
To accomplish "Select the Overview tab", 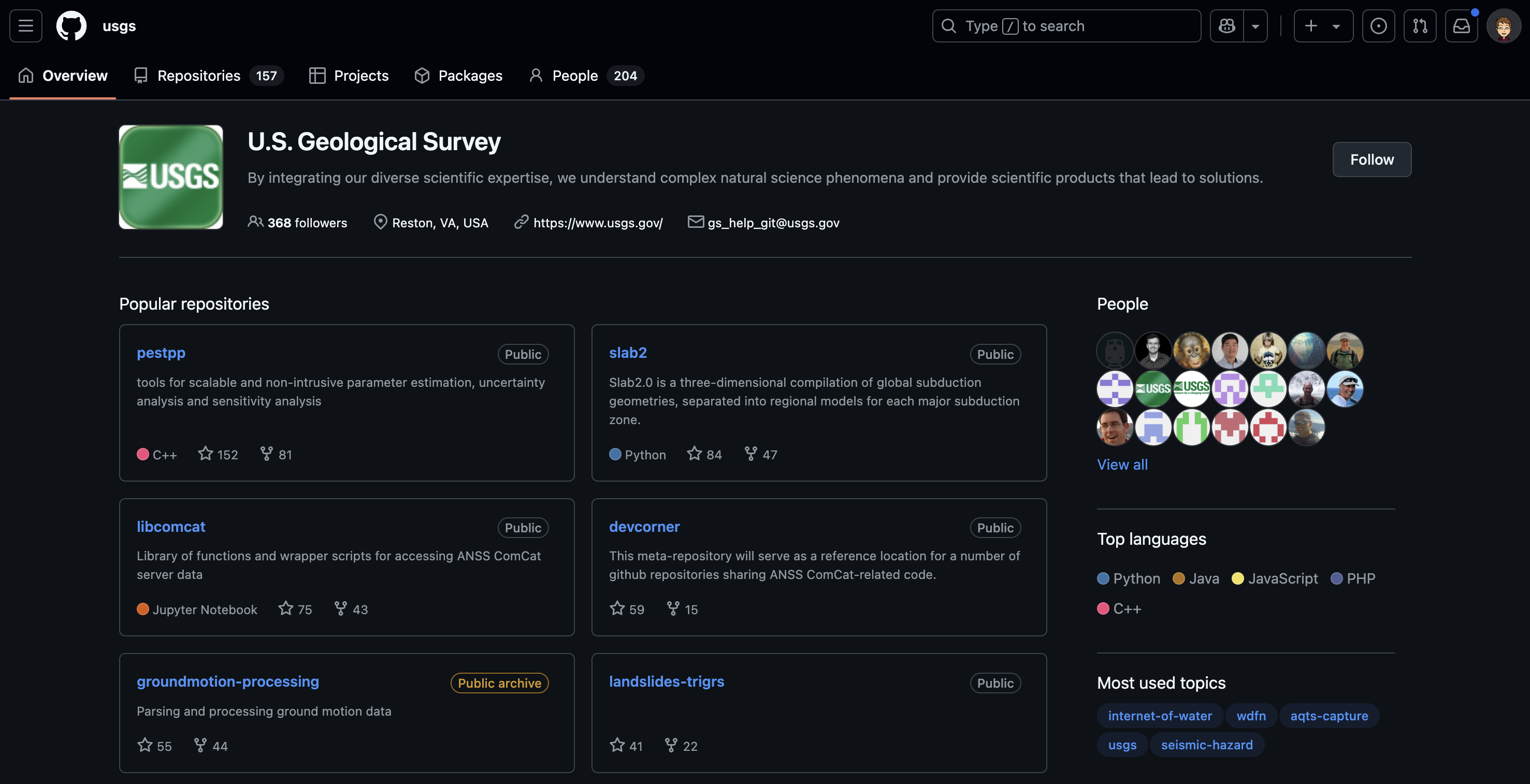I will point(63,76).
